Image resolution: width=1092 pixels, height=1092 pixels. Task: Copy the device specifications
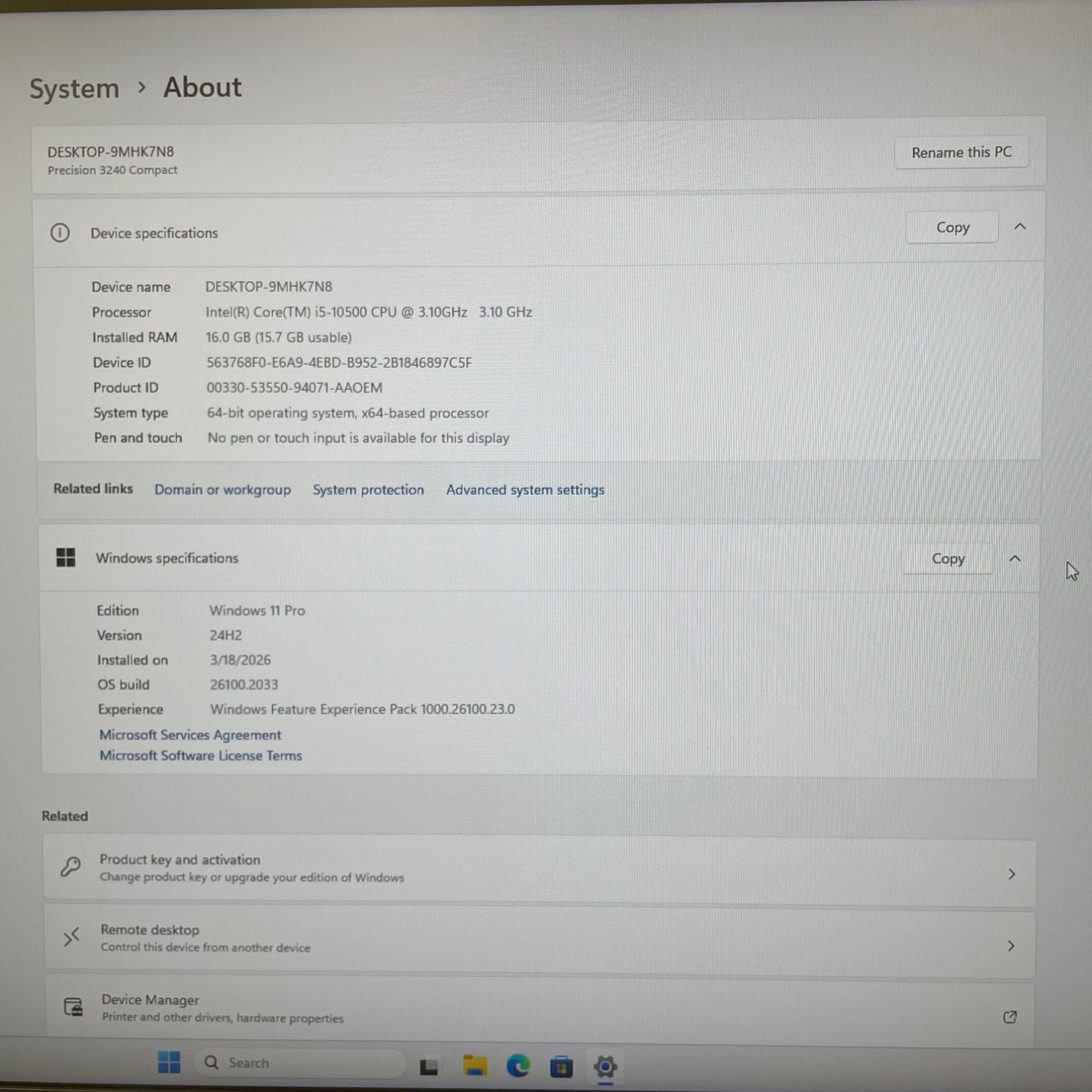point(952,228)
